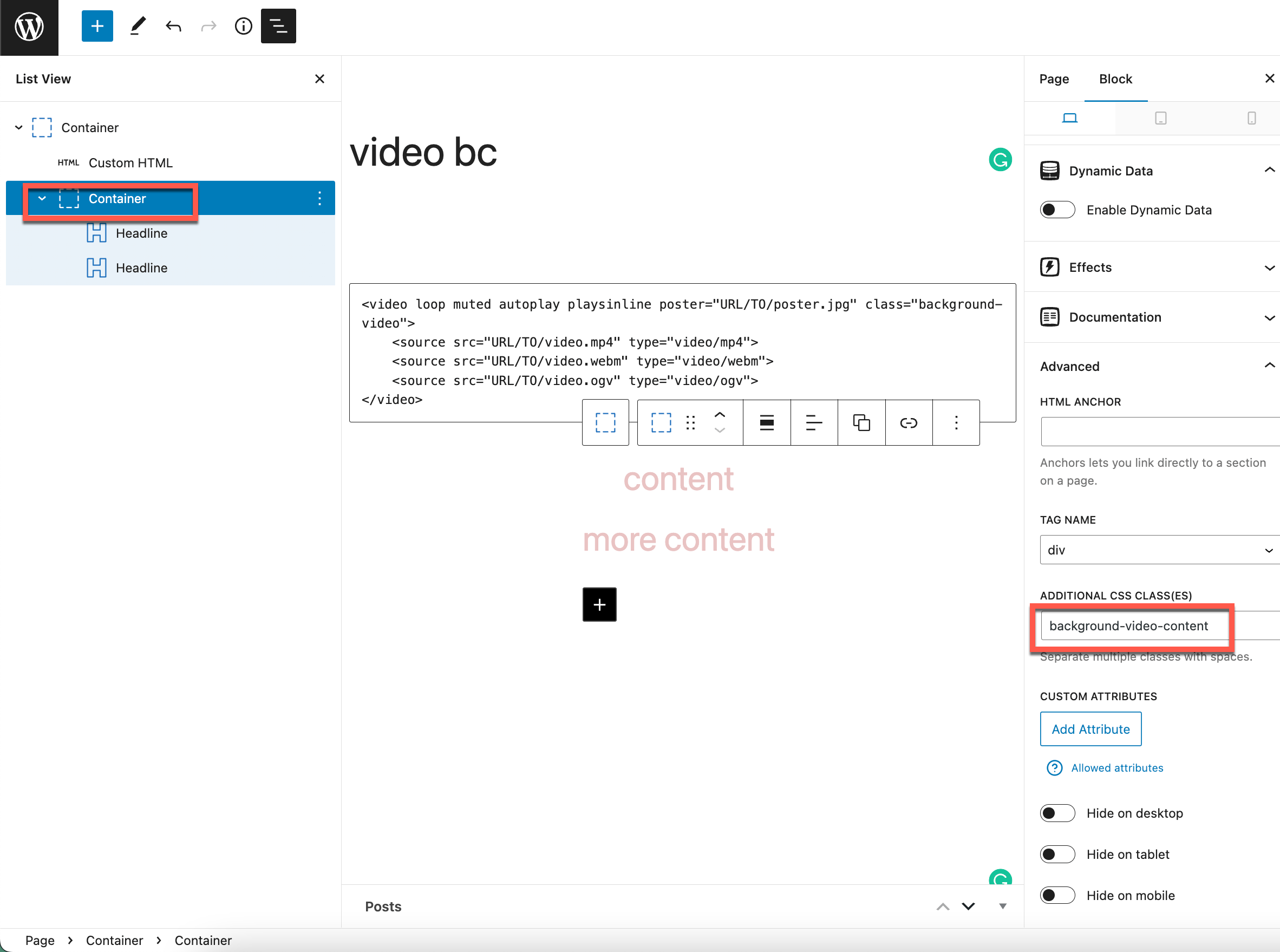The height and width of the screenshot is (952, 1280).
Task: Click the Container block type icon in toolbar
Action: pyautogui.click(x=661, y=422)
